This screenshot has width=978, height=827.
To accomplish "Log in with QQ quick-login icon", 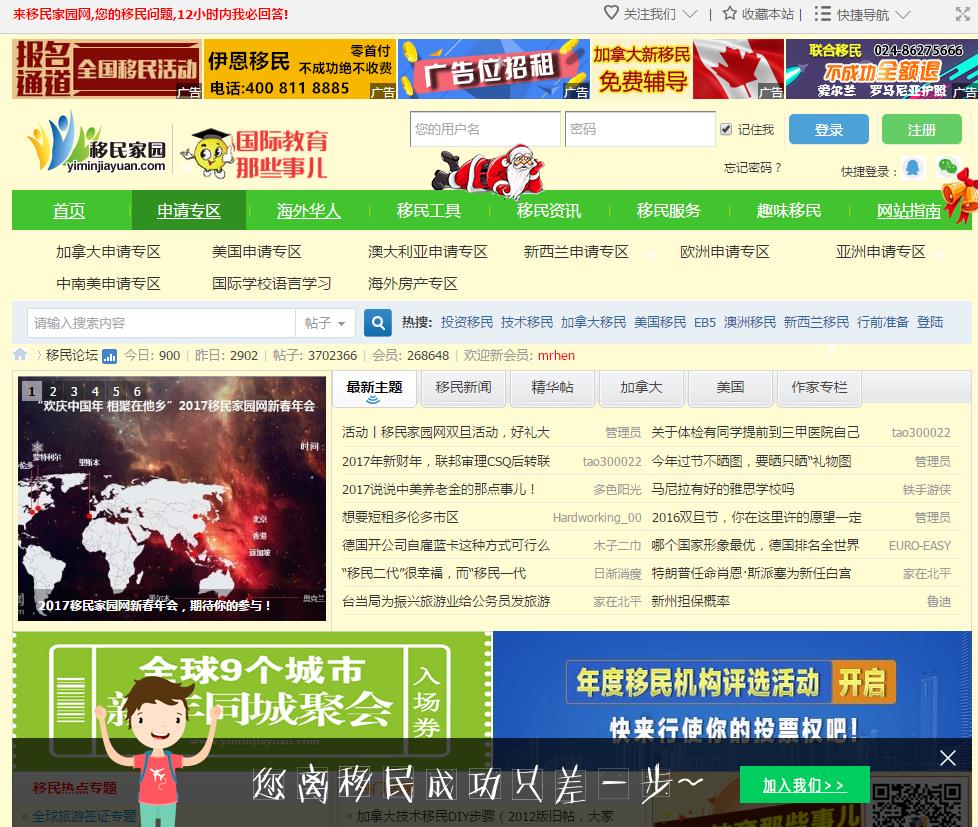I will (913, 168).
